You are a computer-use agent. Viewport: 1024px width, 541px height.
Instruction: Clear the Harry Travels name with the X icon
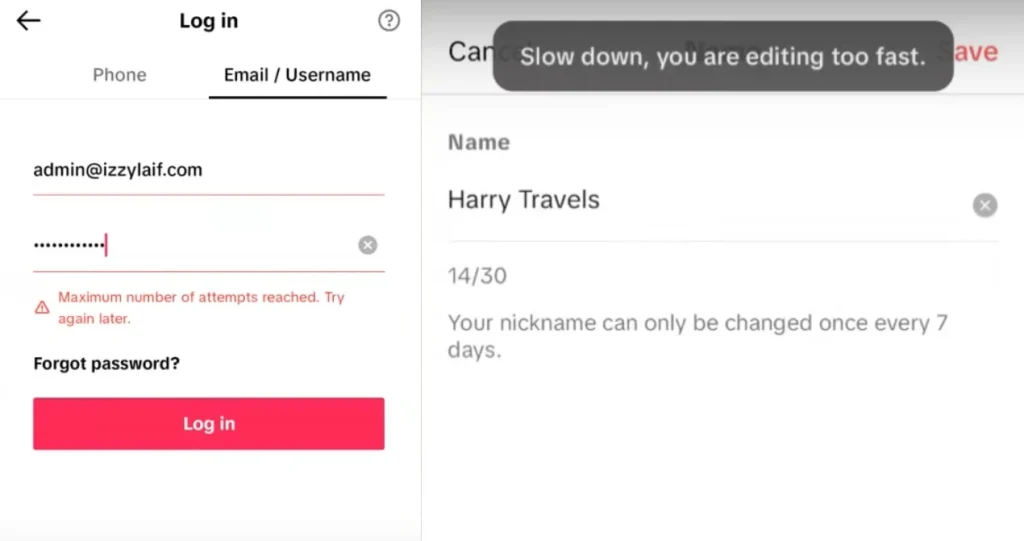pyautogui.click(x=985, y=205)
